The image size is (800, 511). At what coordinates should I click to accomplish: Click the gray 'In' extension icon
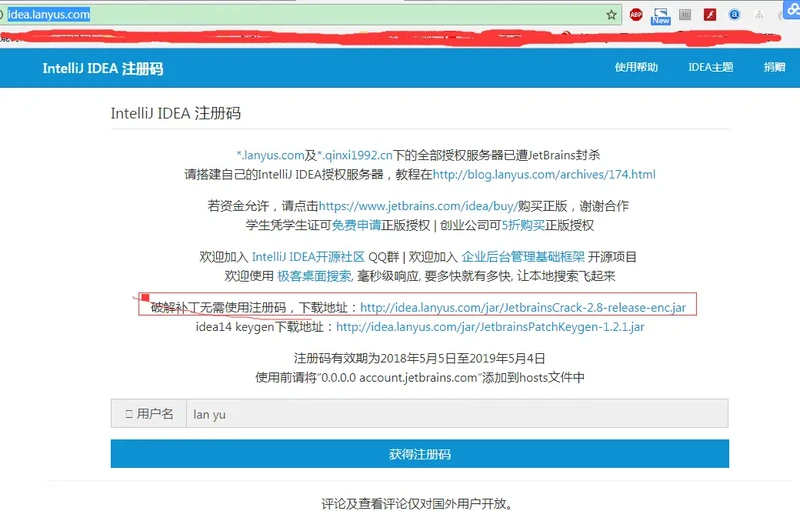pos(685,15)
